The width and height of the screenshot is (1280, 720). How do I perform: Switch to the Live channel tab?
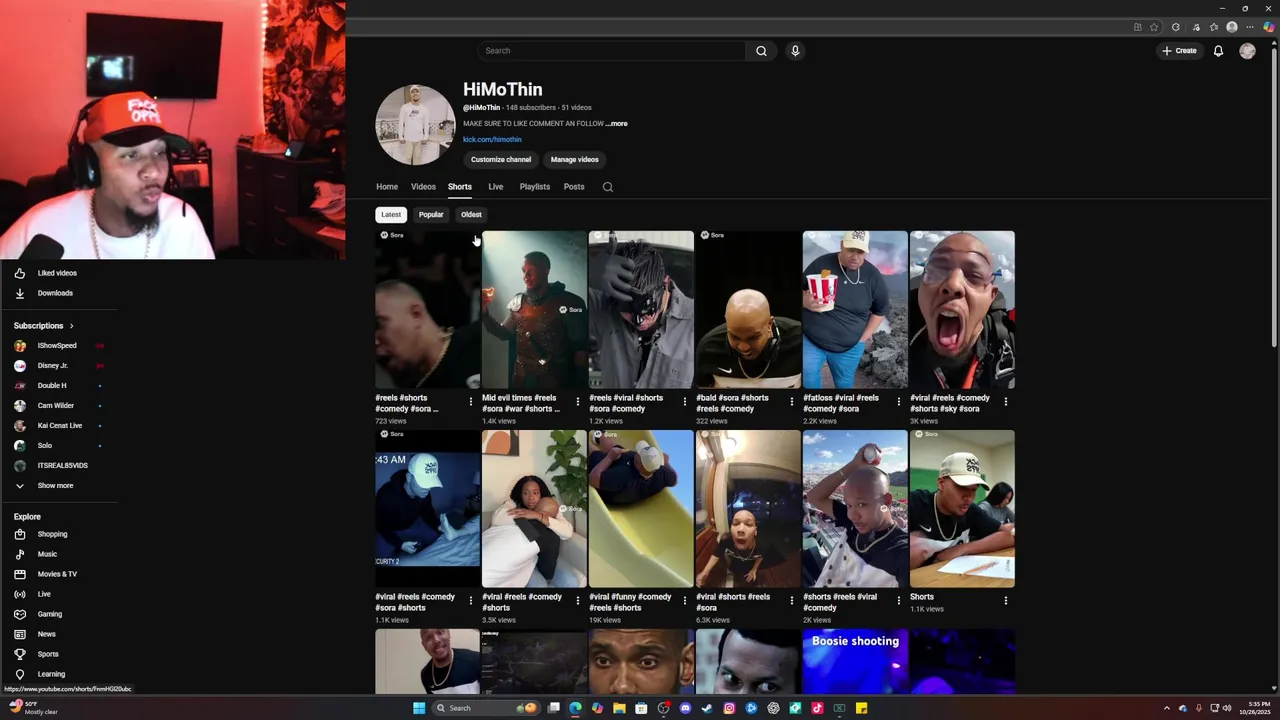[x=495, y=187]
